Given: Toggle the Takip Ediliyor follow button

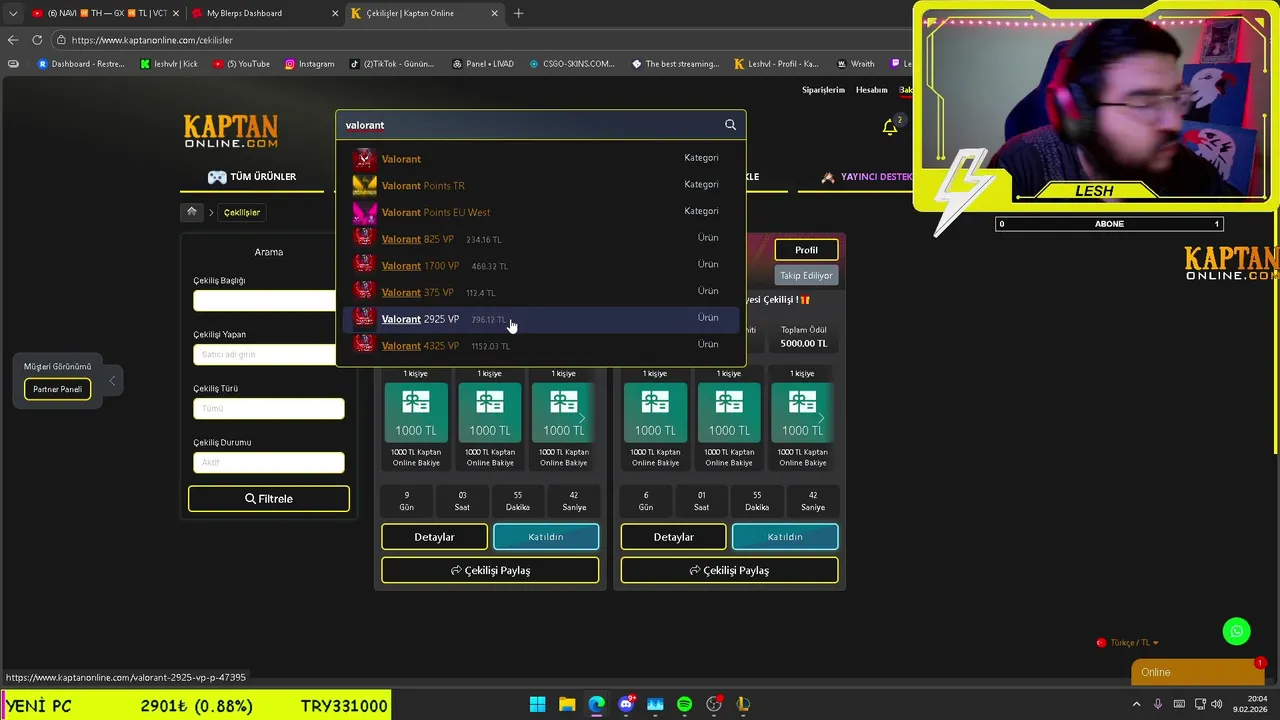Looking at the screenshot, I should (x=806, y=275).
